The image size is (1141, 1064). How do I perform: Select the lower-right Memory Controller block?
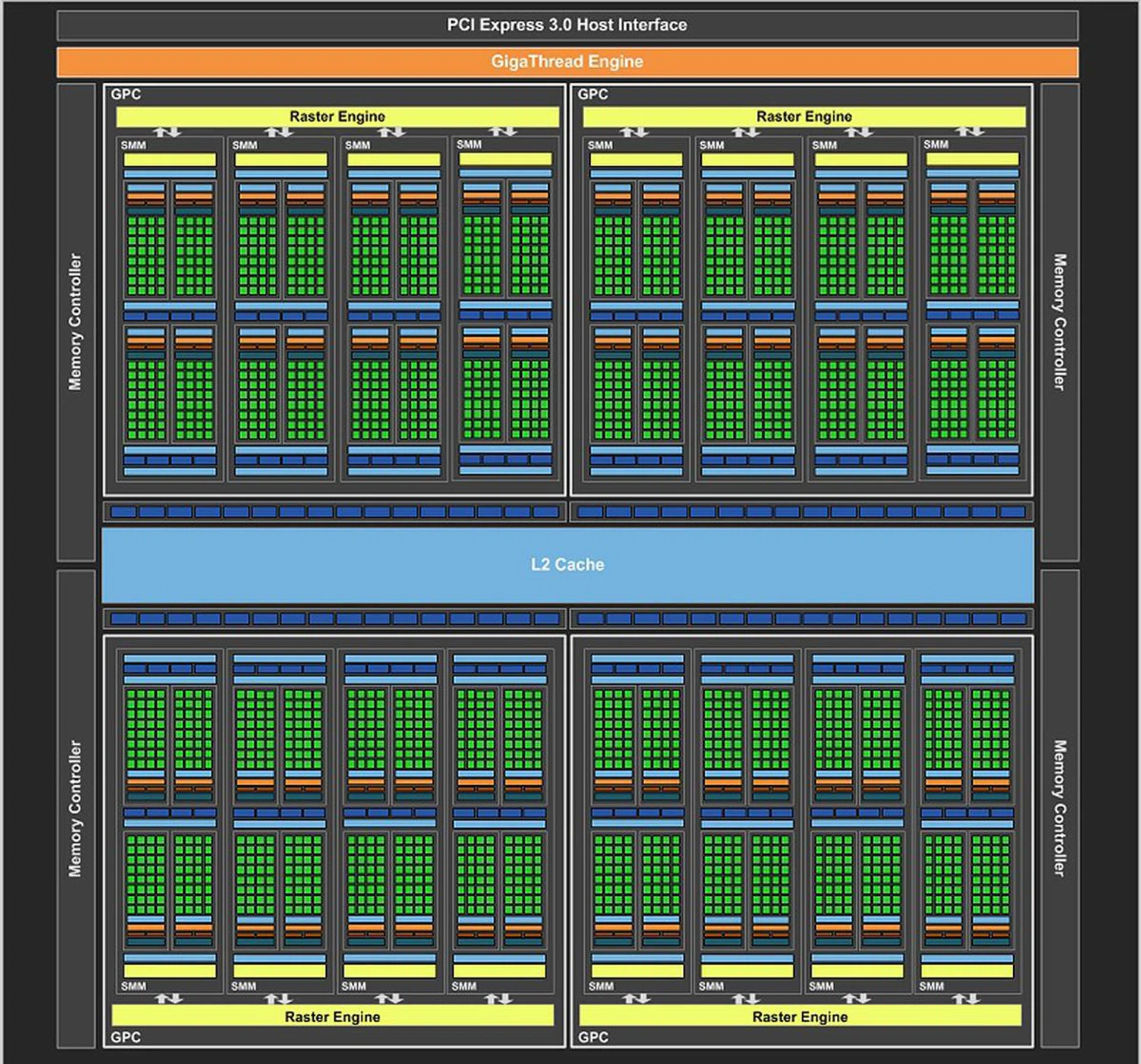(x=1060, y=808)
